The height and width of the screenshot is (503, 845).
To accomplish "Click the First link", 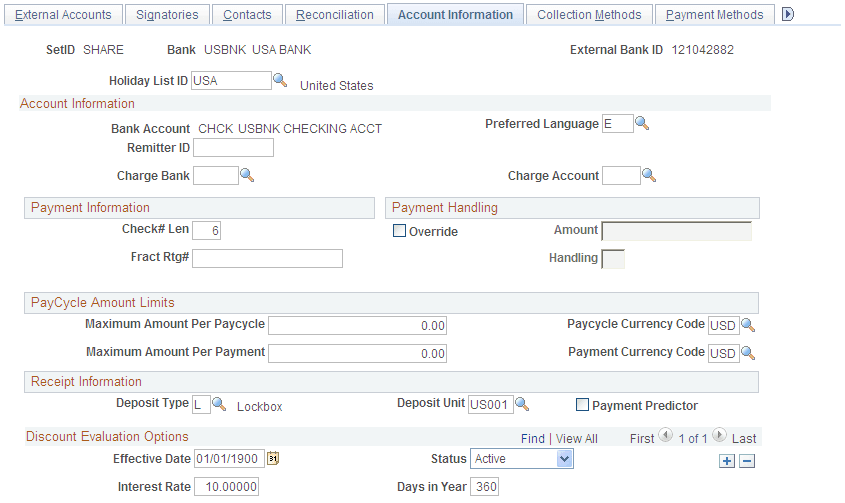I will [642, 439].
